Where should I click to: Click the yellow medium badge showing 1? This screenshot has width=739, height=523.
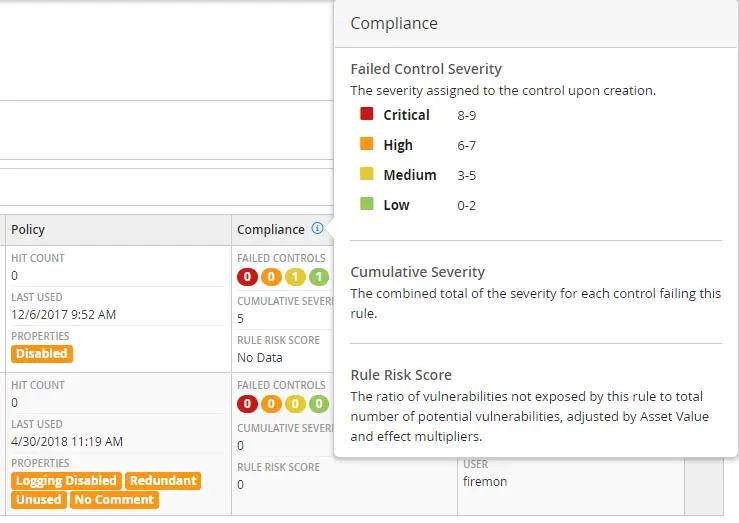pyautogui.click(x=295, y=277)
